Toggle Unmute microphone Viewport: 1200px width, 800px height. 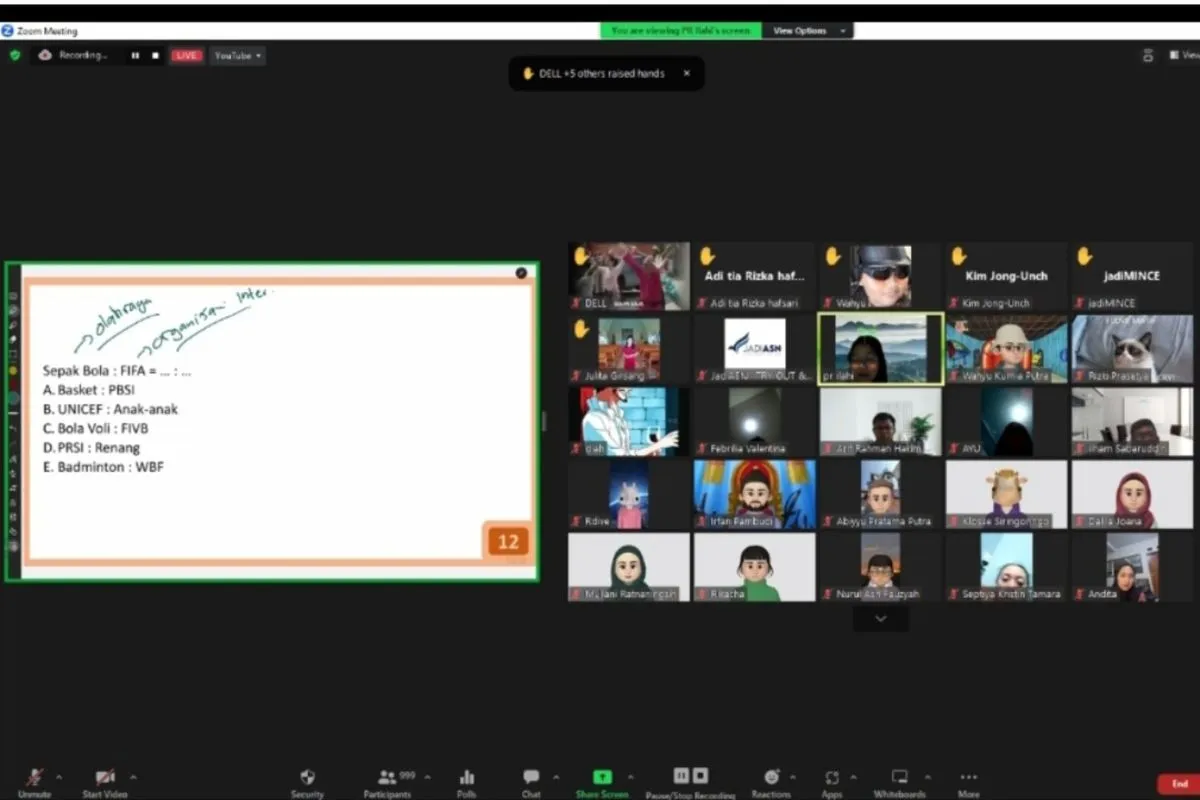click(34, 778)
